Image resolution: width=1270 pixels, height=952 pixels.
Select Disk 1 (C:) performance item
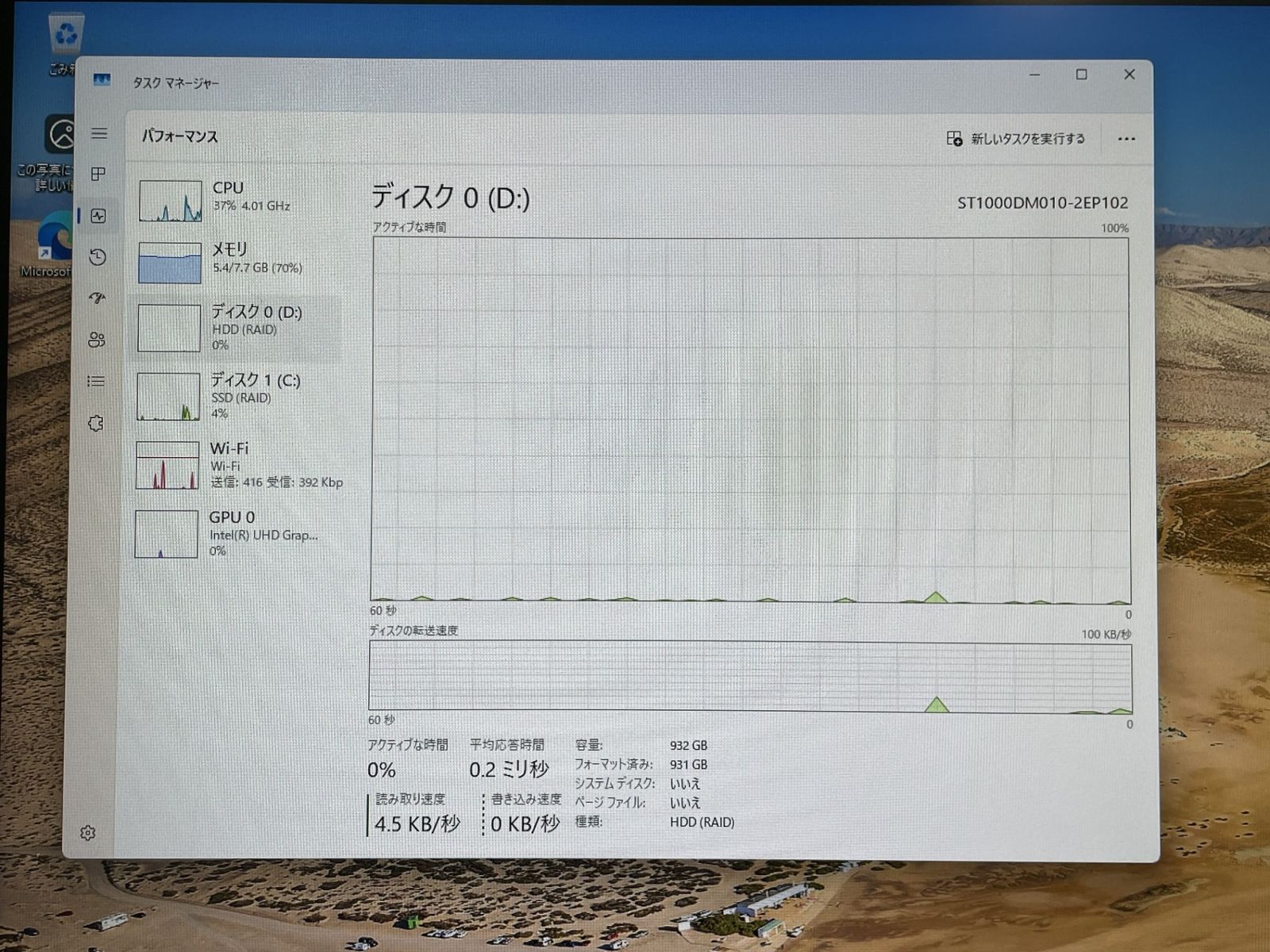pyautogui.click(x=238, y=396)
